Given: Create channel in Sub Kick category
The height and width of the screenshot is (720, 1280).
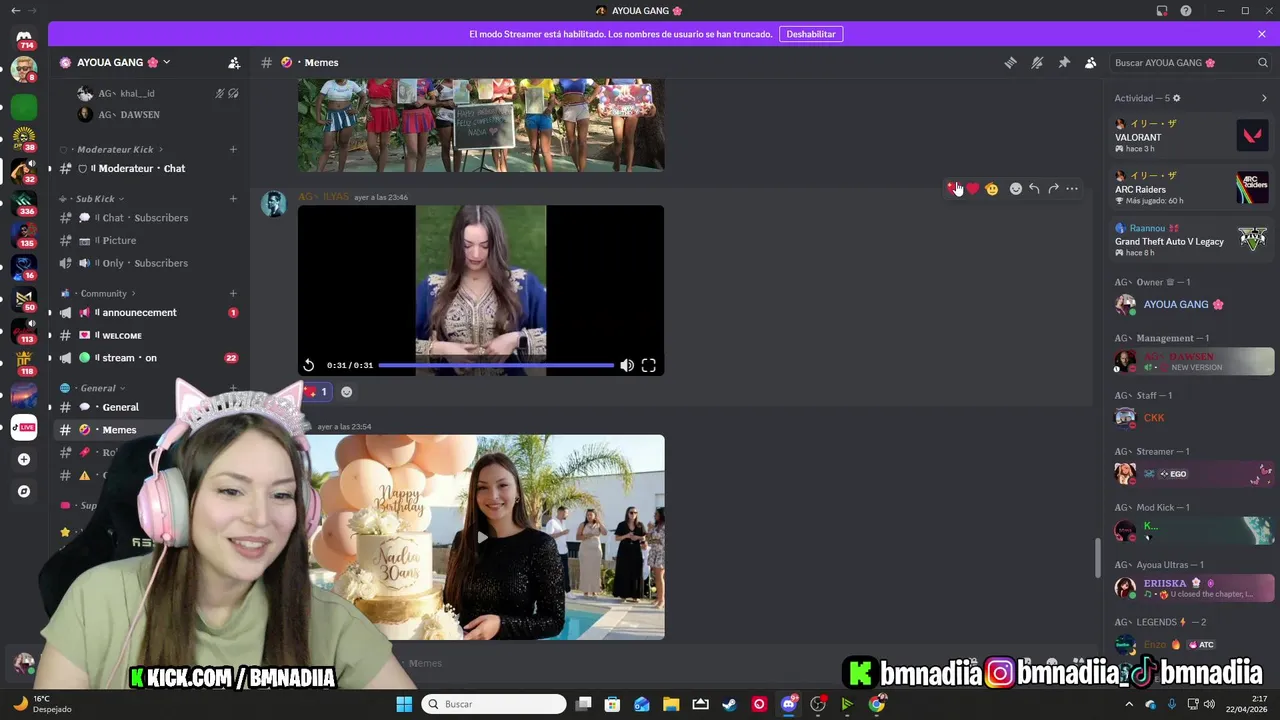Looking at the screenshot, I should click(233, 198).
